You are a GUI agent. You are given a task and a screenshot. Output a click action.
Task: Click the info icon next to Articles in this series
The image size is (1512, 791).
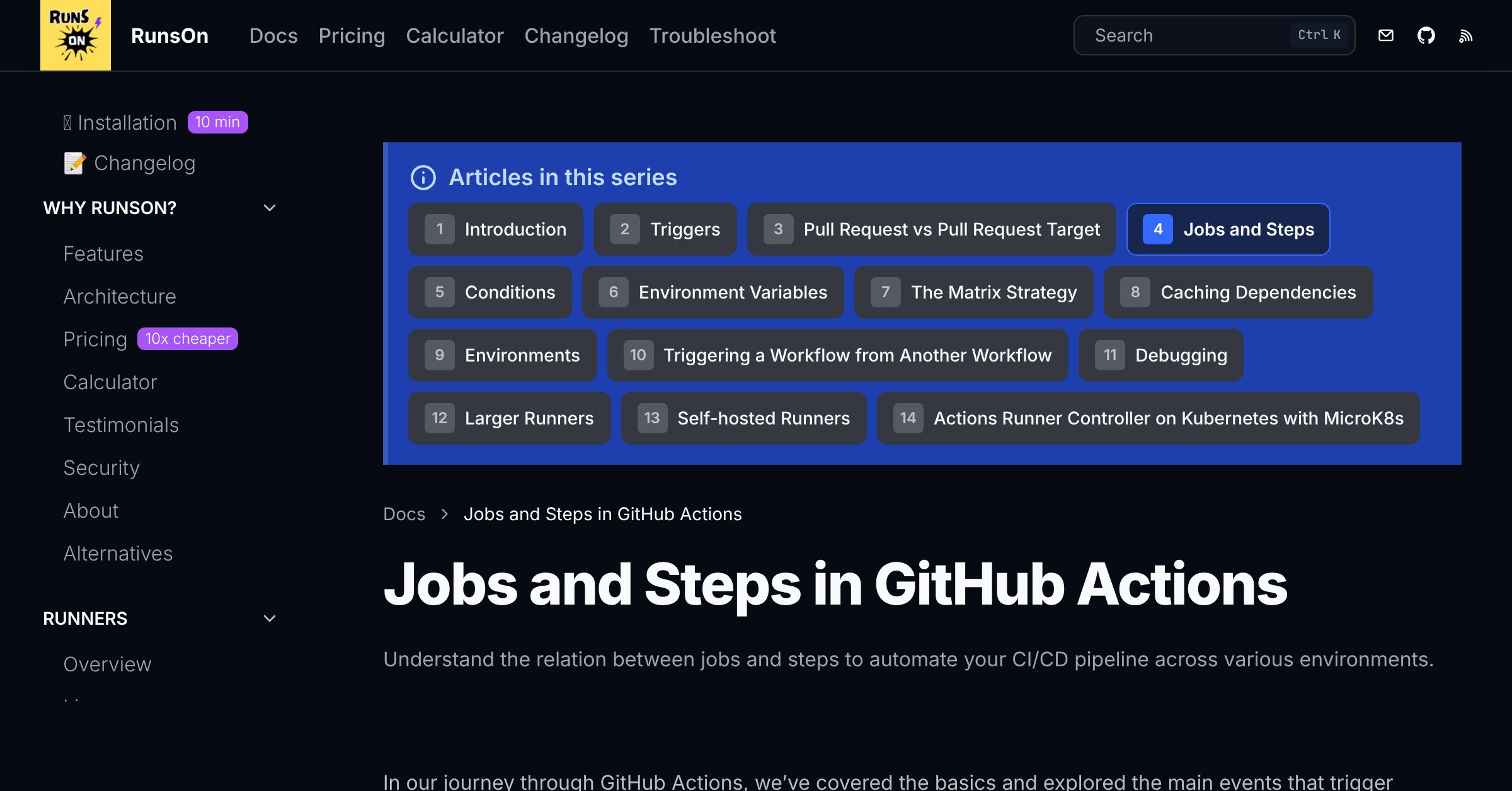tap(423, 178)
